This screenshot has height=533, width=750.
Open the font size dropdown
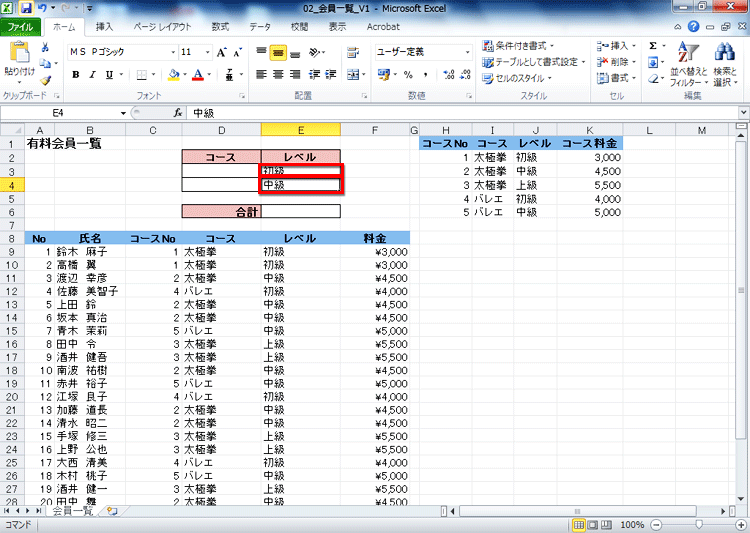click(x=208, y=52)
